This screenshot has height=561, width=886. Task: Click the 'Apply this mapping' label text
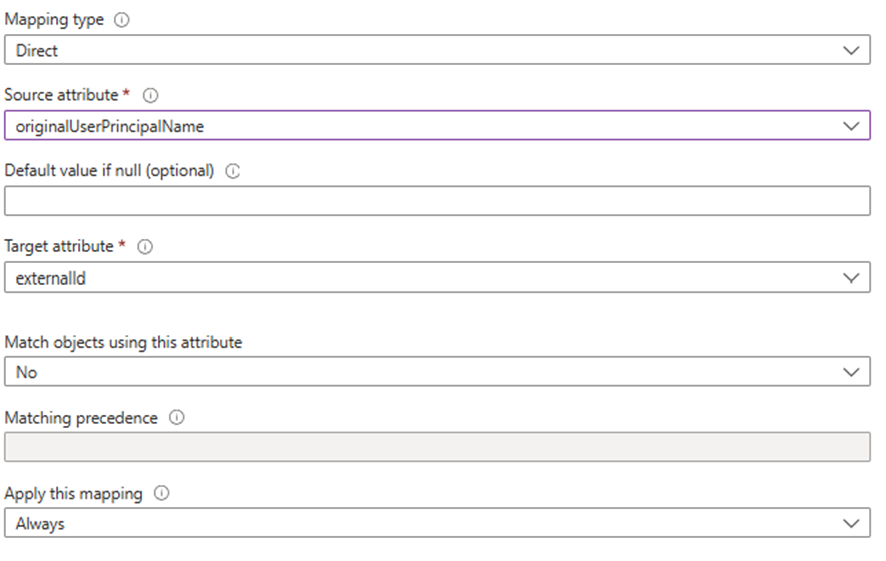point(73,493)
